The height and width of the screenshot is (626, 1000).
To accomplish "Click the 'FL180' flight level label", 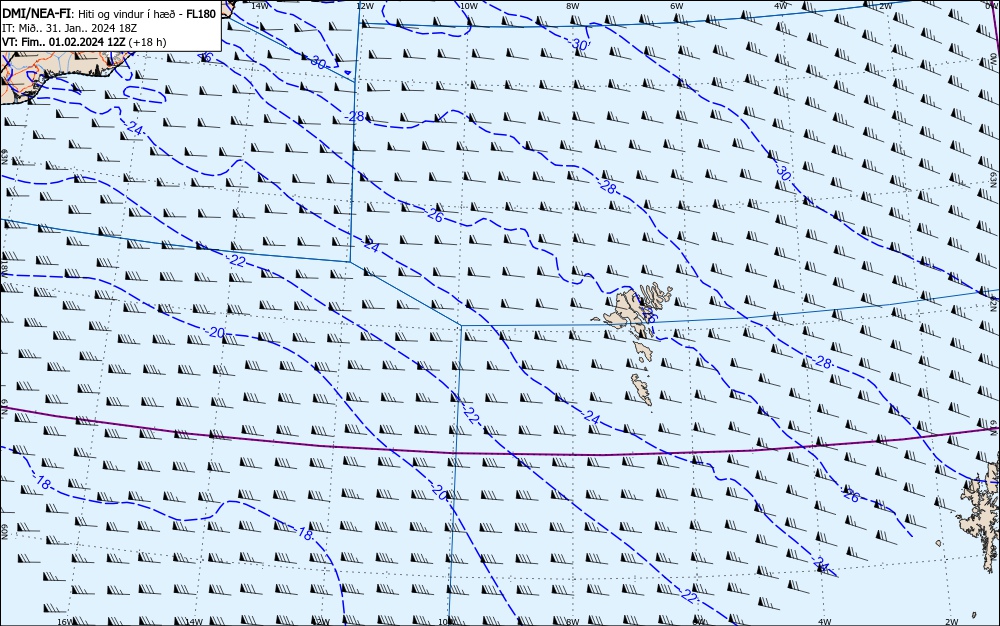I will tap(201, 14).
